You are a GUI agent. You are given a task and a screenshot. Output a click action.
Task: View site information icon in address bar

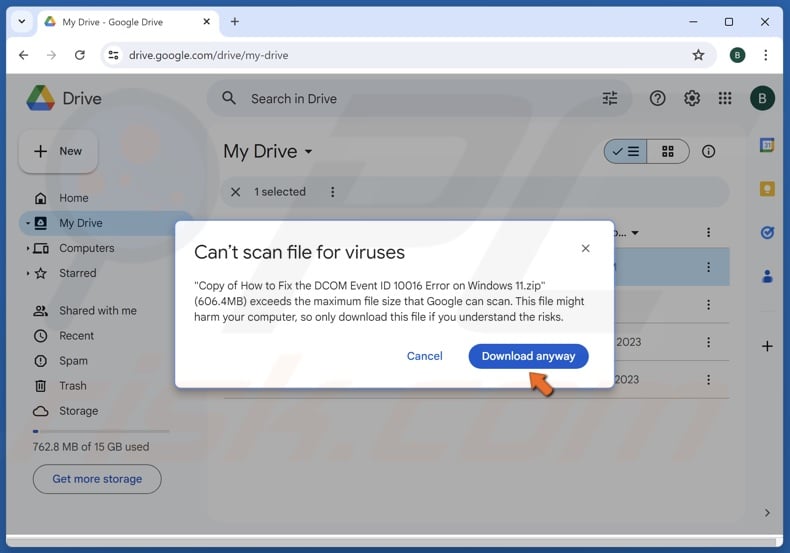[114, 55]
